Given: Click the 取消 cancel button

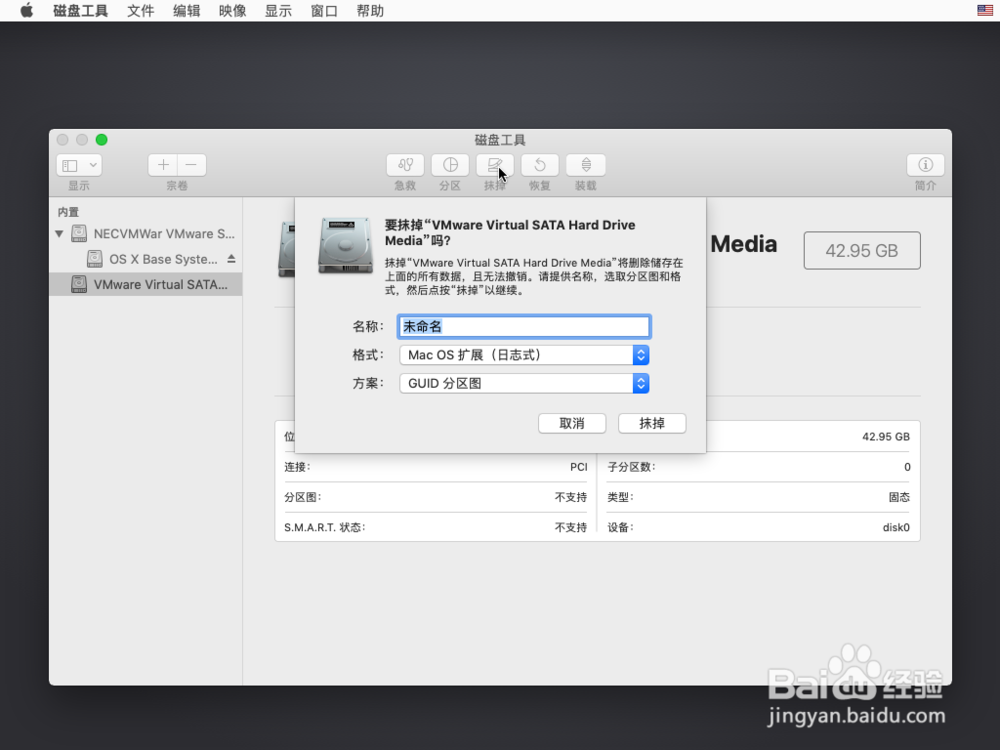Looking at the screenshot, I should click(572, 423).
